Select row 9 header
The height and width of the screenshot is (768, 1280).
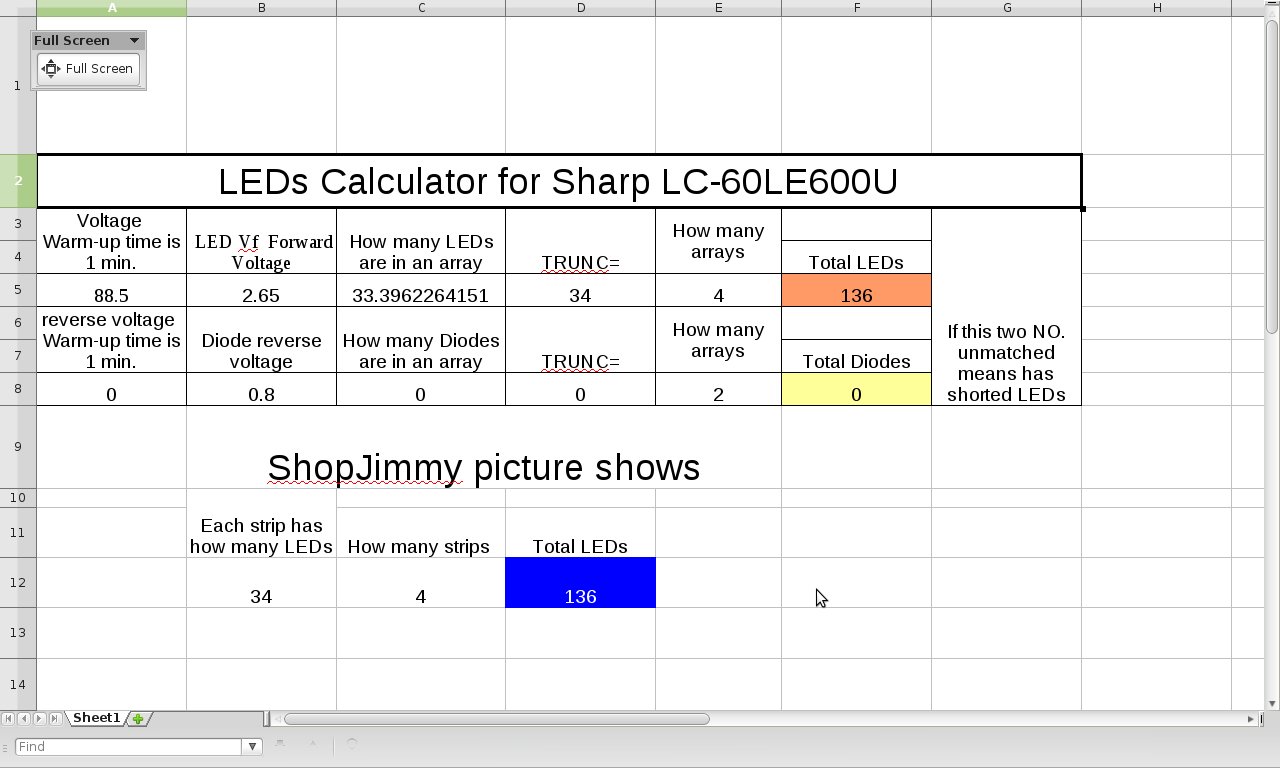[18, 447]
